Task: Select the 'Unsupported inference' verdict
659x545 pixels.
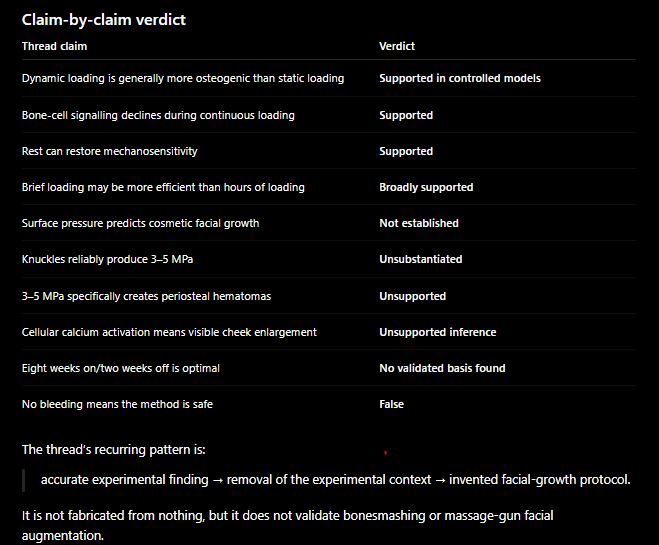Action: tap(438, 332)
